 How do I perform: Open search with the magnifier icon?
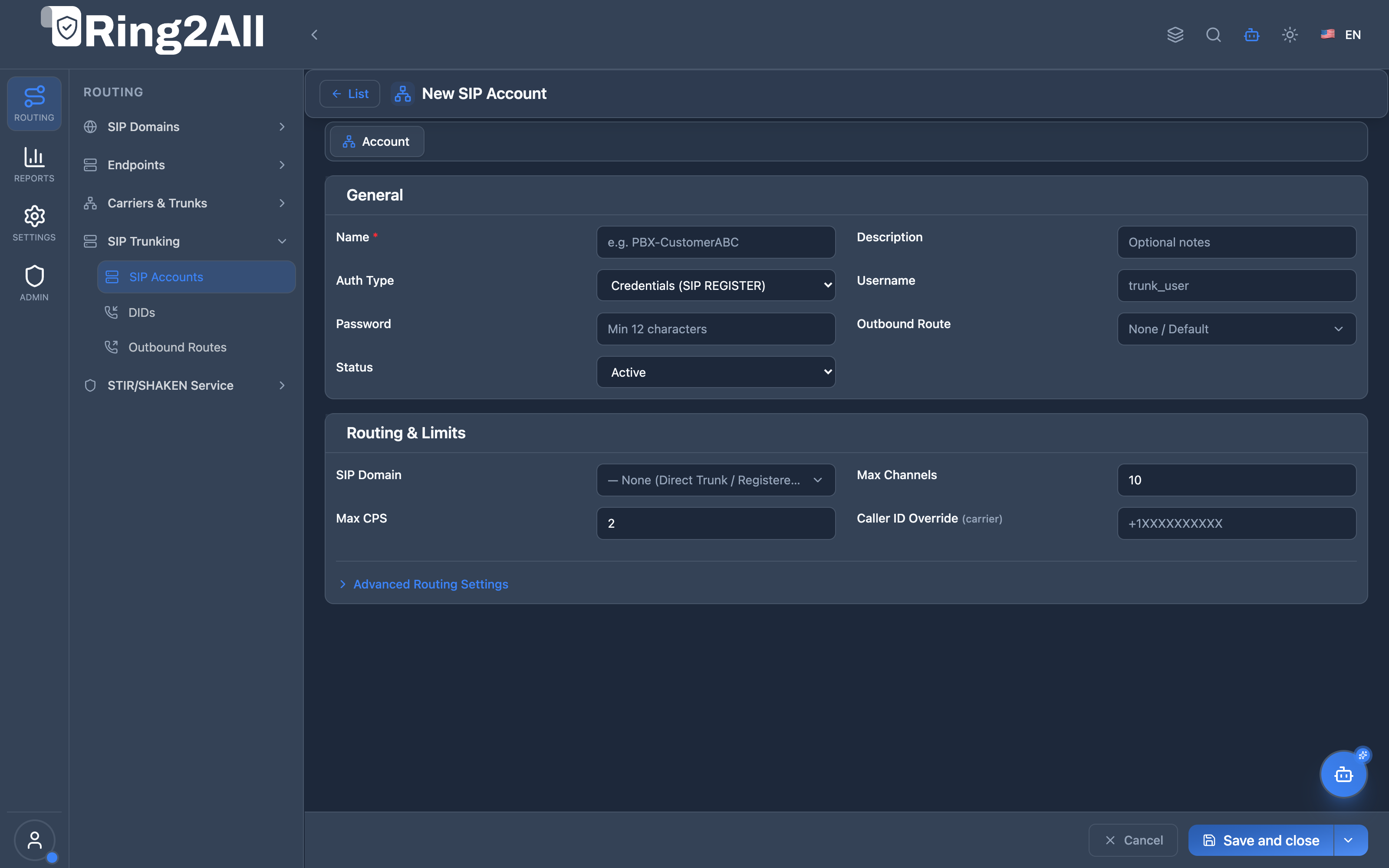click(x=1213, y=34)
